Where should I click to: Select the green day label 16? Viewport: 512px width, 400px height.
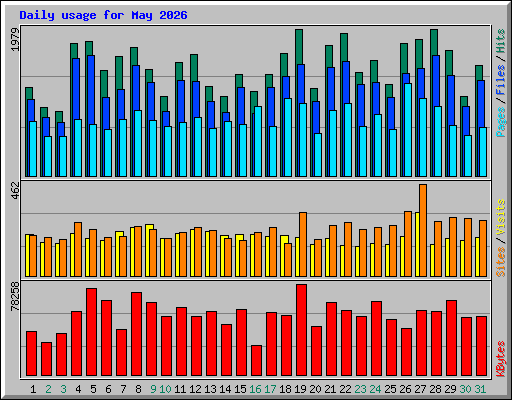click(x=255, y=389)
